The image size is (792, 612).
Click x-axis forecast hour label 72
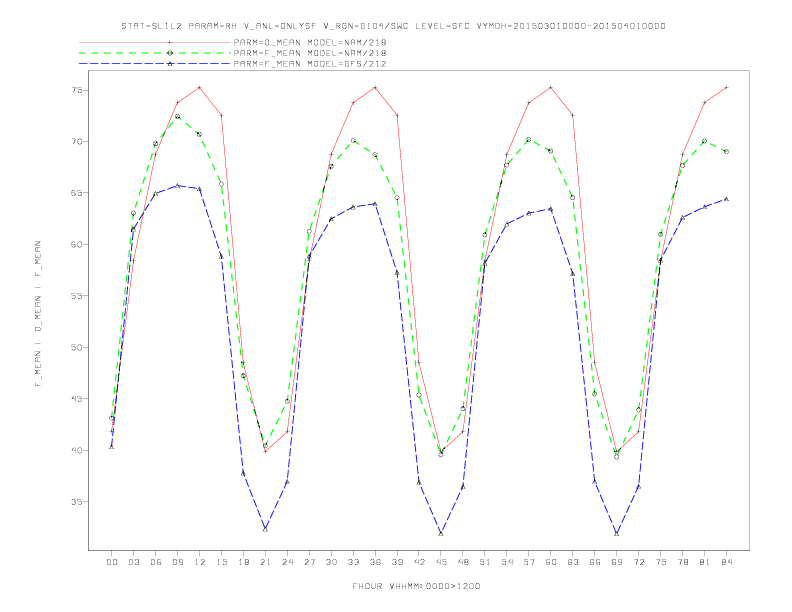[x=639, y=562]
